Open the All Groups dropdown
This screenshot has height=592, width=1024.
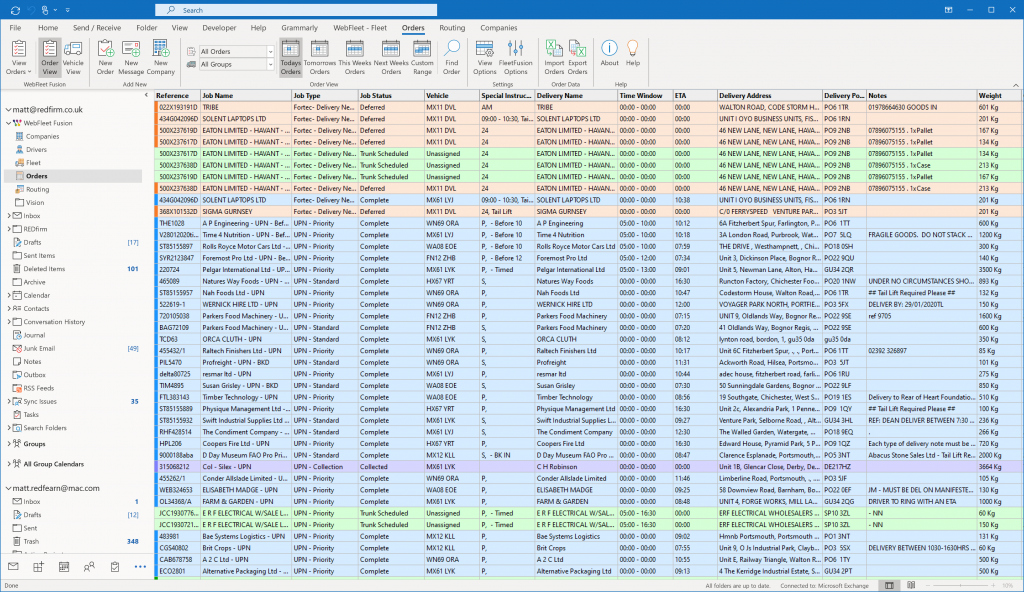pyautogui.click(x=270, y=64)
